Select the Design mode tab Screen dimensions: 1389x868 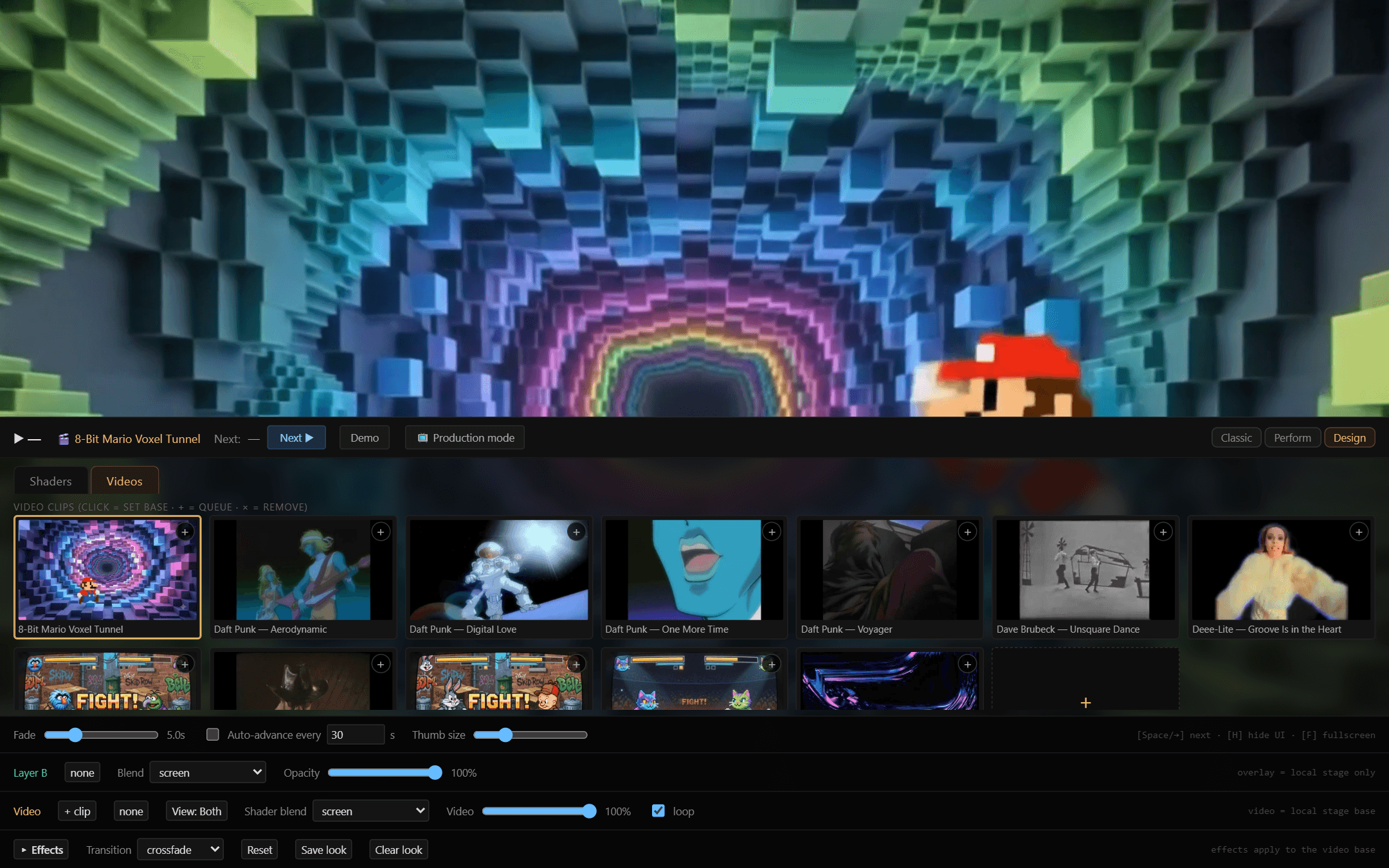[1350, 438]
